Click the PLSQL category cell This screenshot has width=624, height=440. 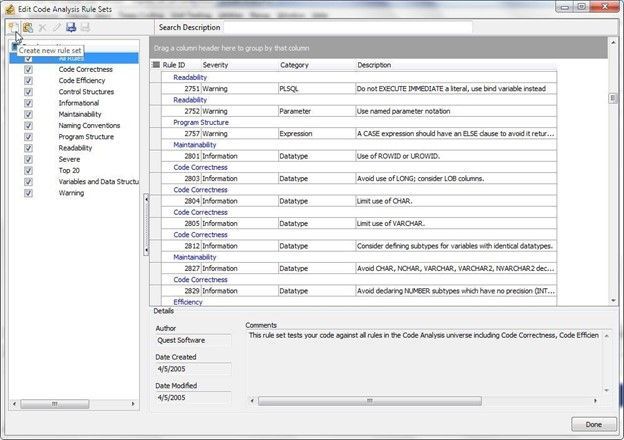click(x=316, y=89)
